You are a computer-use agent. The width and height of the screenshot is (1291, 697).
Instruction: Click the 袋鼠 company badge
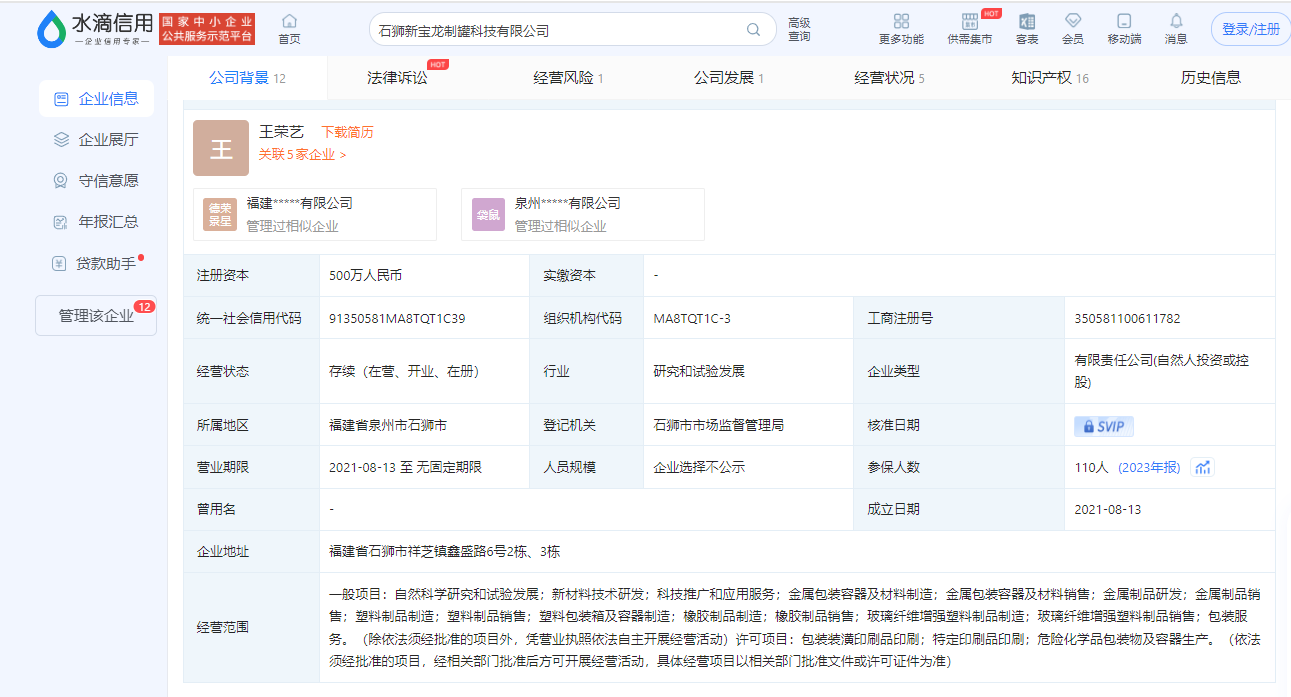coord(488,214)
